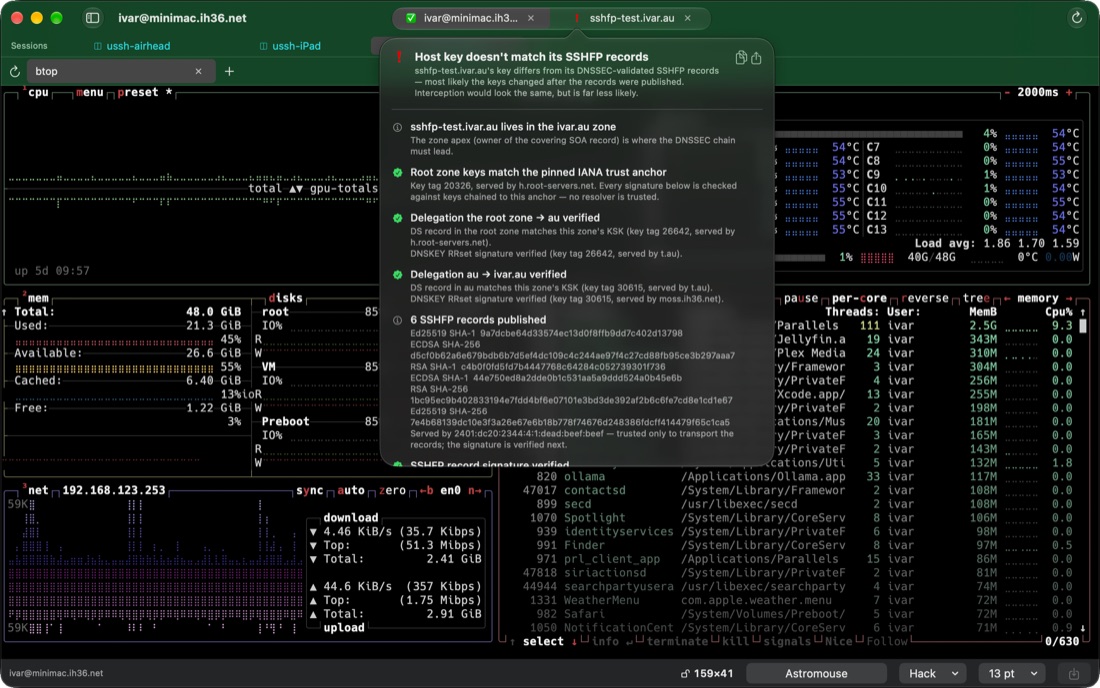Toggle the net sync option

pos(309,490)
